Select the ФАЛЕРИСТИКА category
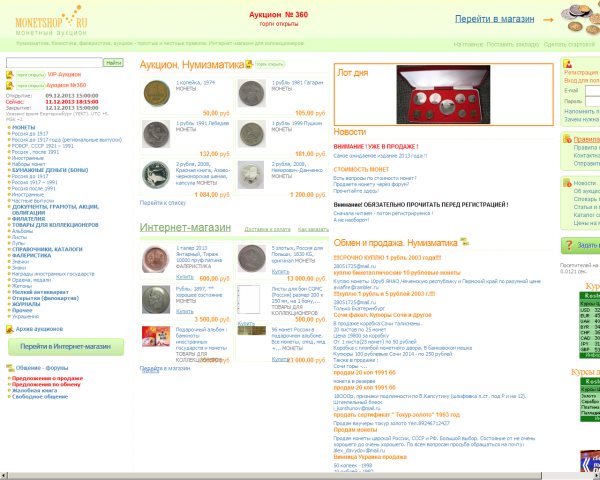This screenshot has height=480, width=600. click(x=31, y=255)
